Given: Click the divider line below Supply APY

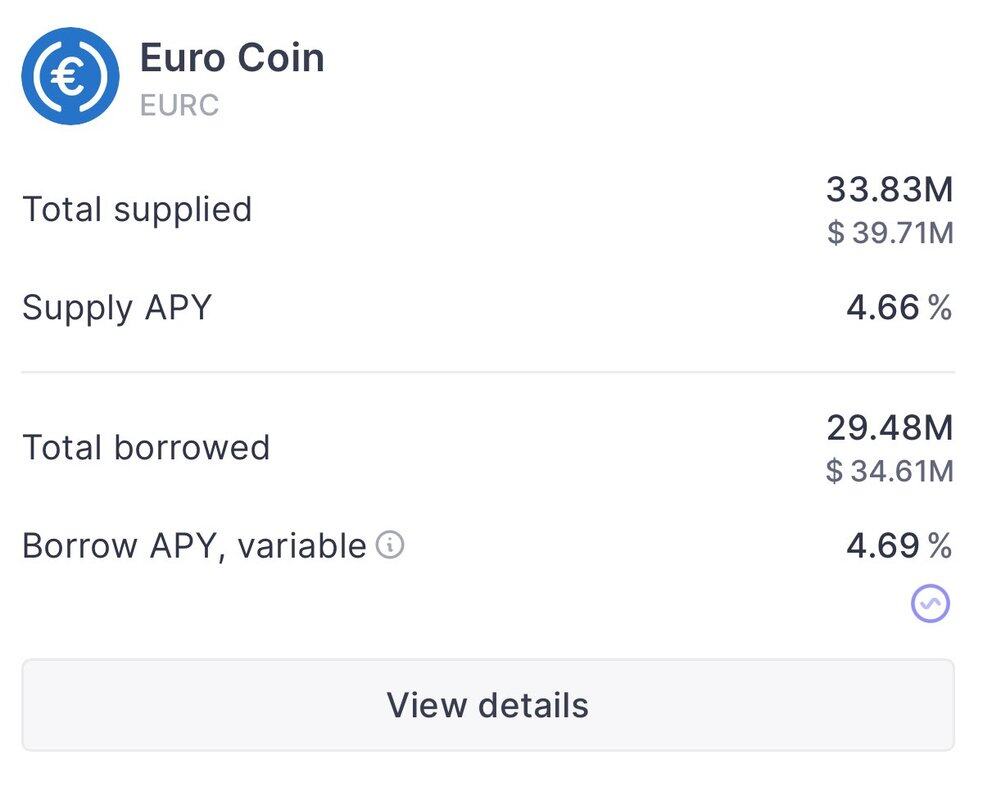Looking at the screenshot, I should coord(488,372).
